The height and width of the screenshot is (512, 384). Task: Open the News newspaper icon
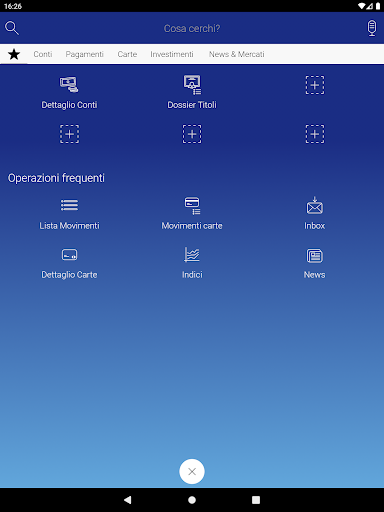pos(315,256)
